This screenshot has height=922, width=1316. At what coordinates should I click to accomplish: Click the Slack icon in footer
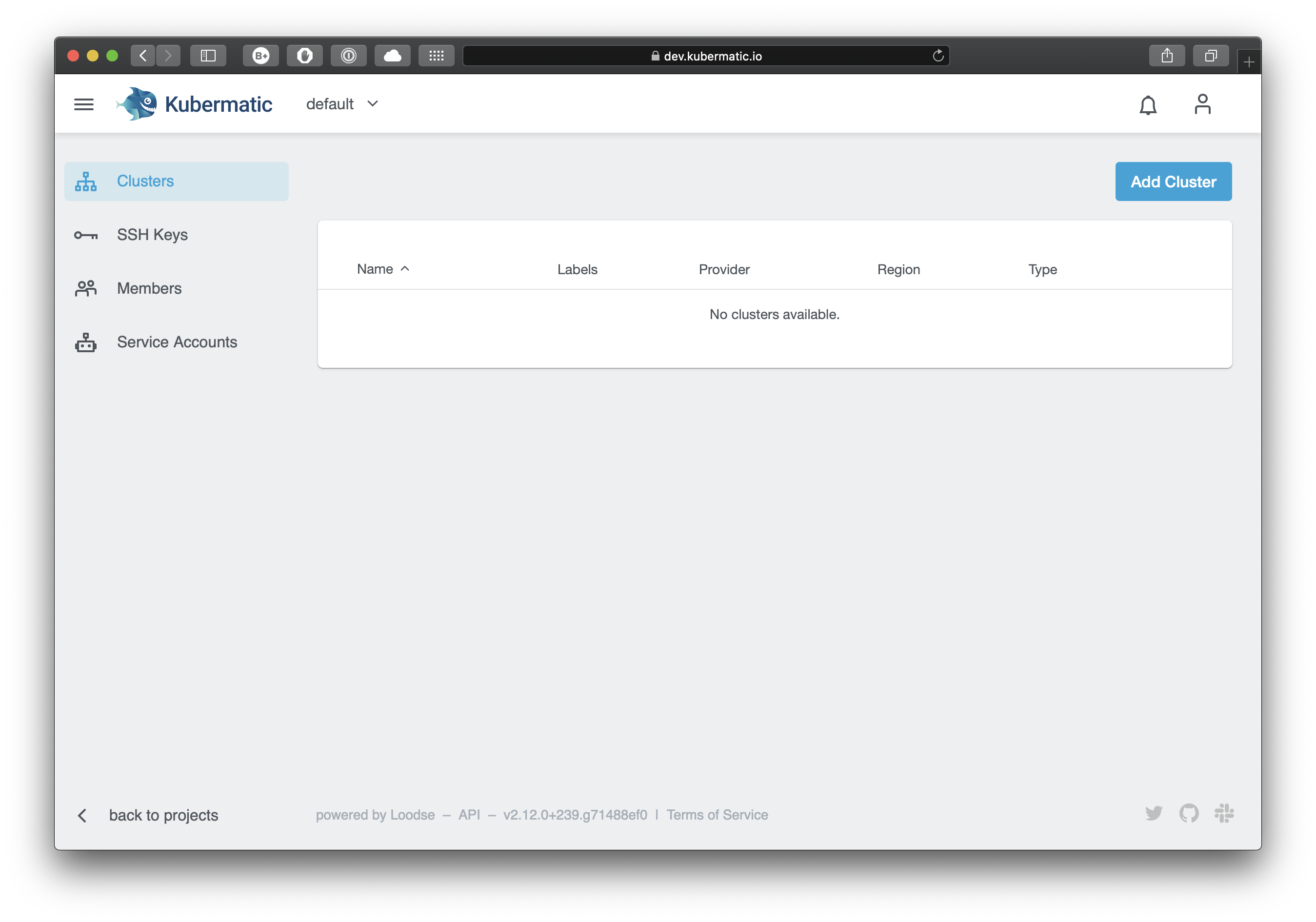(x=1225, y=813)
